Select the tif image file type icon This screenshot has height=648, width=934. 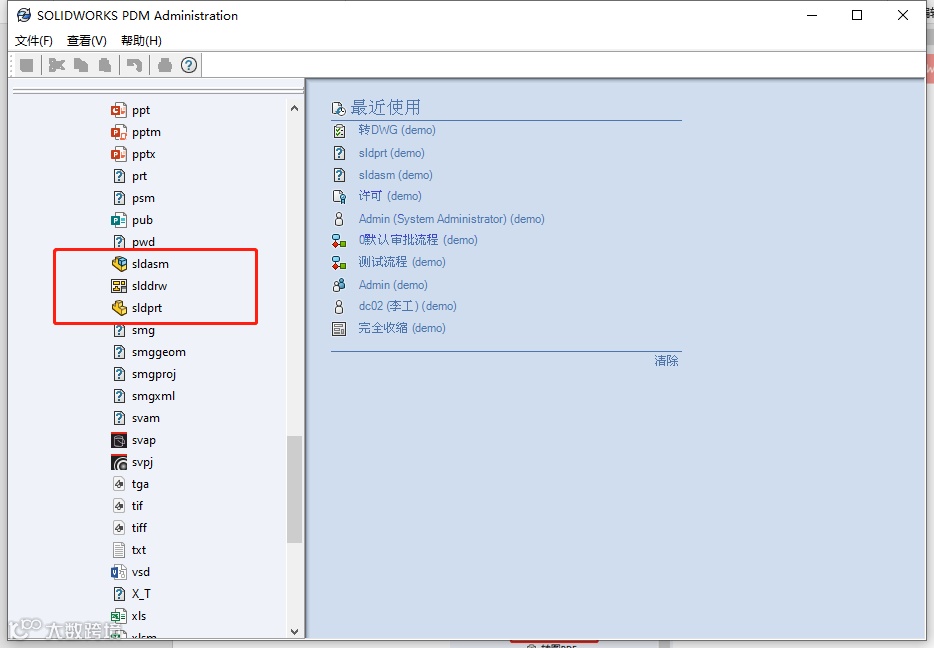(x=119, y=506)
